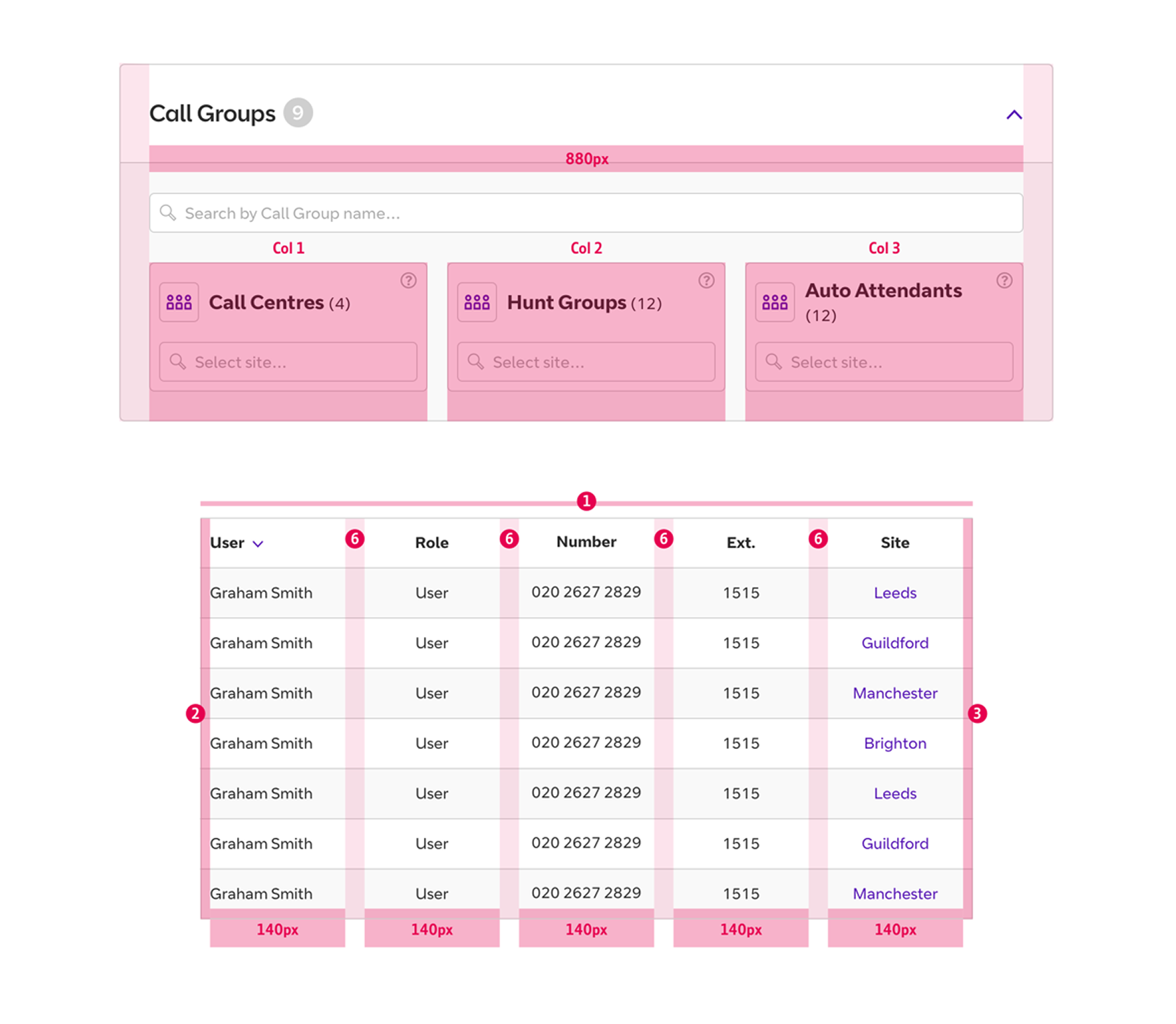Click the Site column header

[x=894, y=542]
